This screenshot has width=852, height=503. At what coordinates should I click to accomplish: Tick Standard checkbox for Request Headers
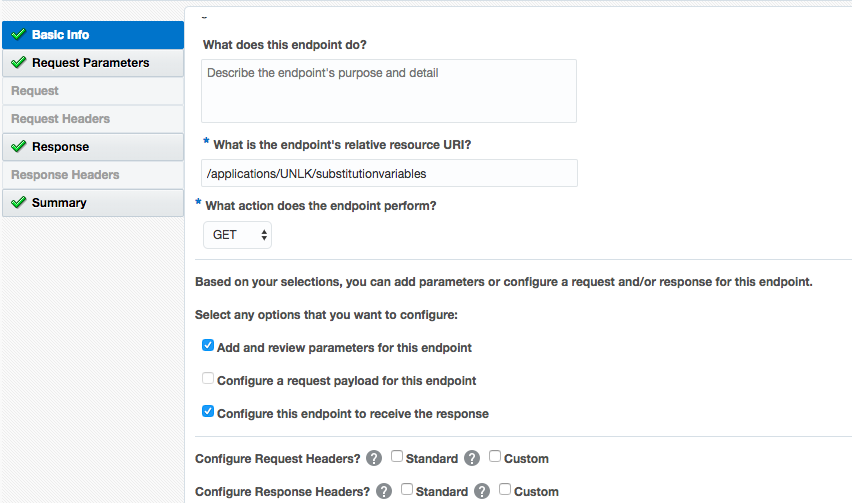coord(397,457)
